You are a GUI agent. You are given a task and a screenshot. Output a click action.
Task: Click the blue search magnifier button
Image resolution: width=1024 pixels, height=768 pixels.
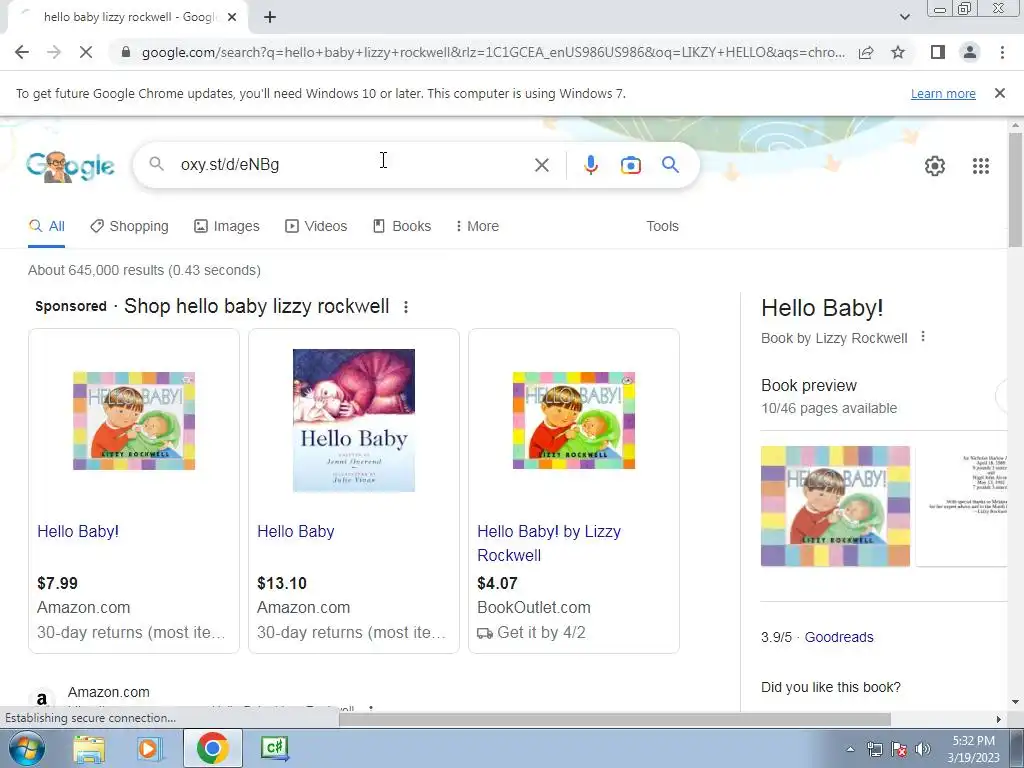[x=670, y=165]
